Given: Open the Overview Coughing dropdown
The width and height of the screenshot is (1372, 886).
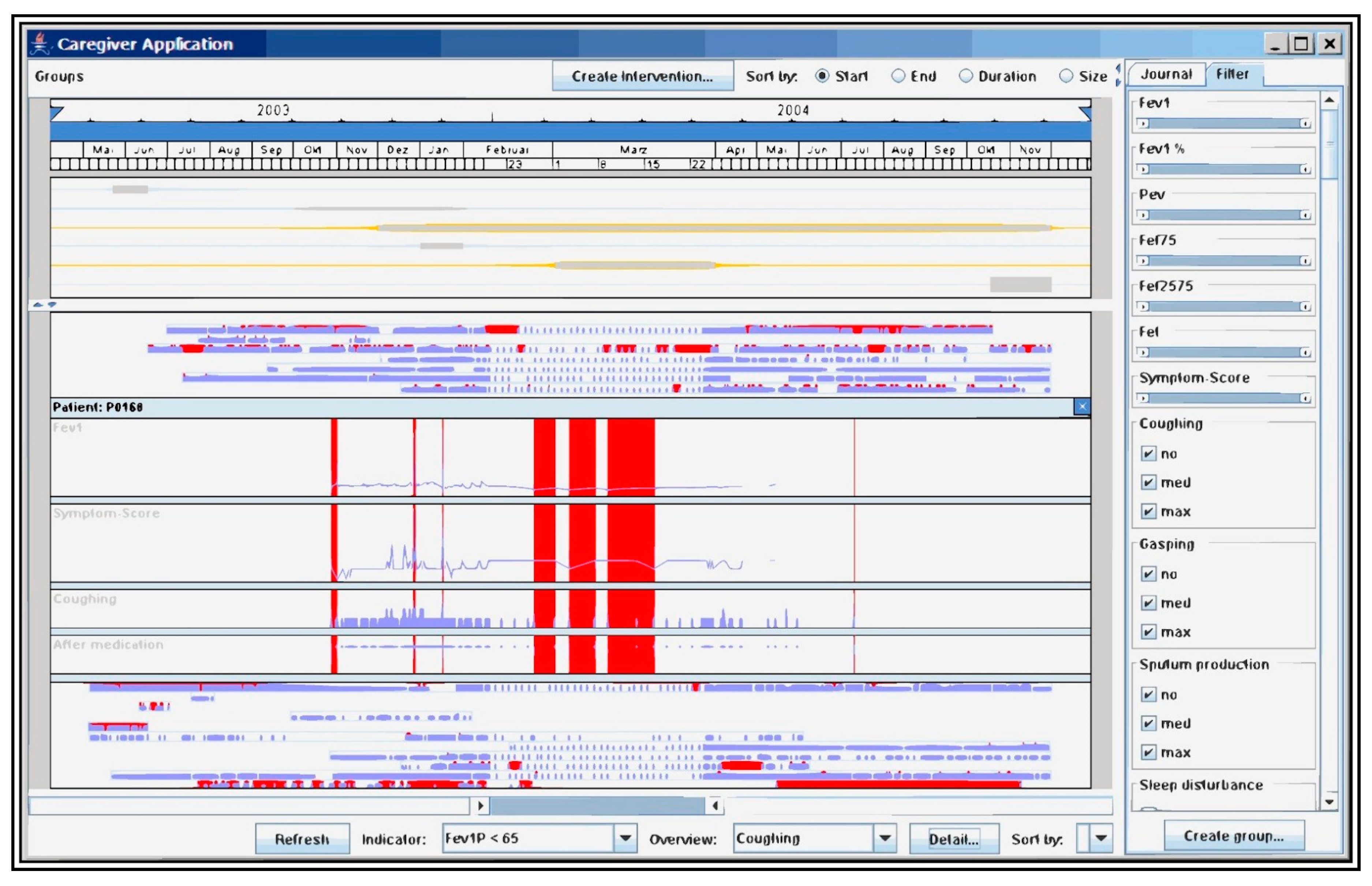Looking at the screenshot, I should tap(885, 838).
